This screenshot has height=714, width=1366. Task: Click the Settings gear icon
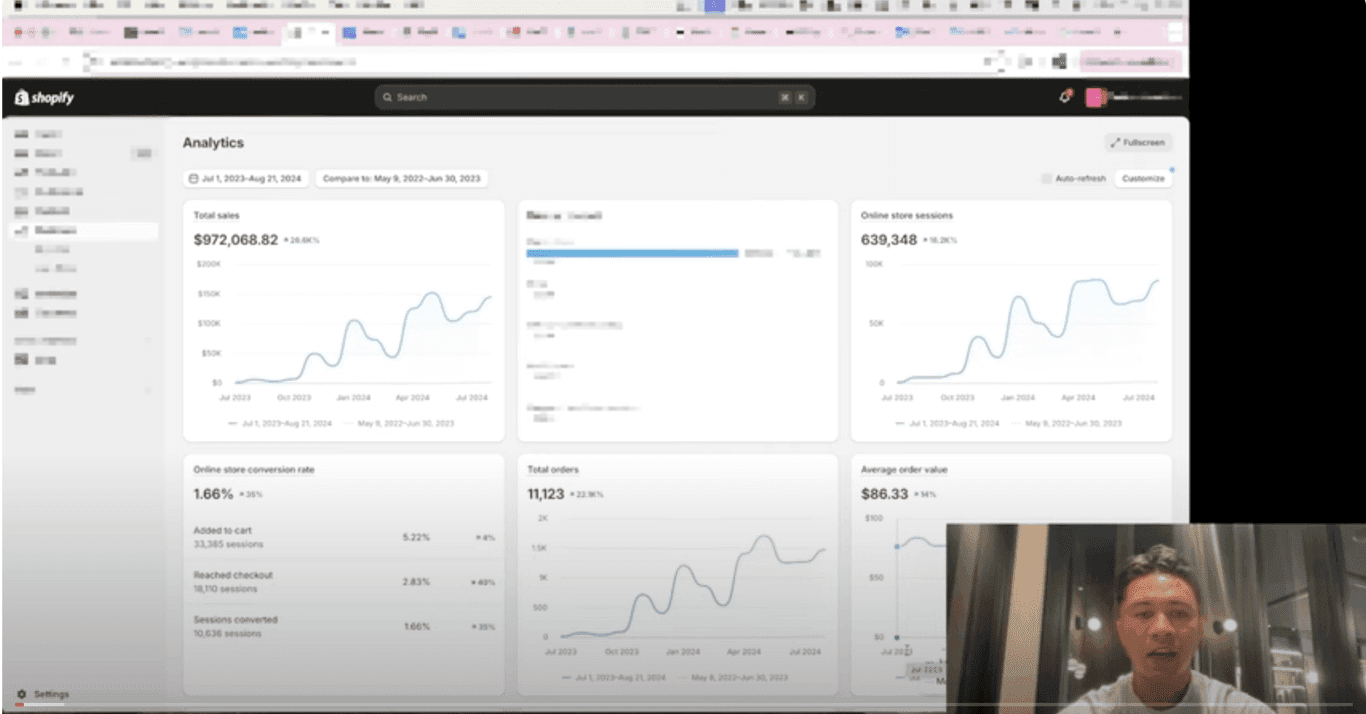[21, 694]
